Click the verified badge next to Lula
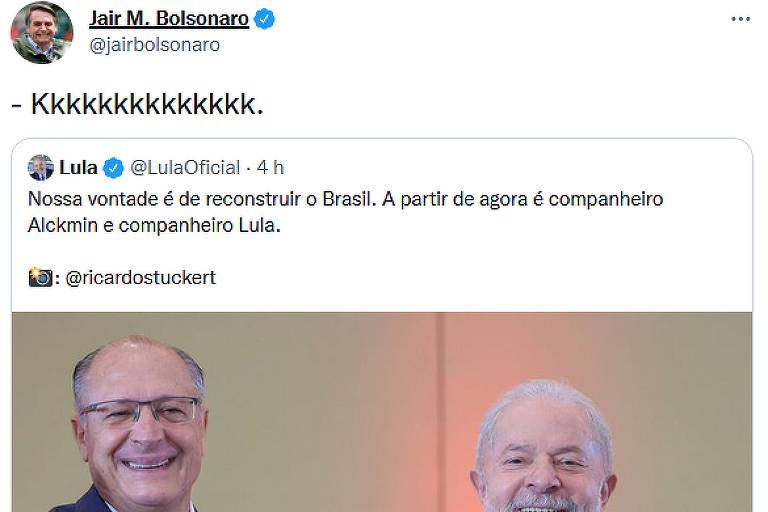Viewport: 768px width, 512px height. coord(114,168)
